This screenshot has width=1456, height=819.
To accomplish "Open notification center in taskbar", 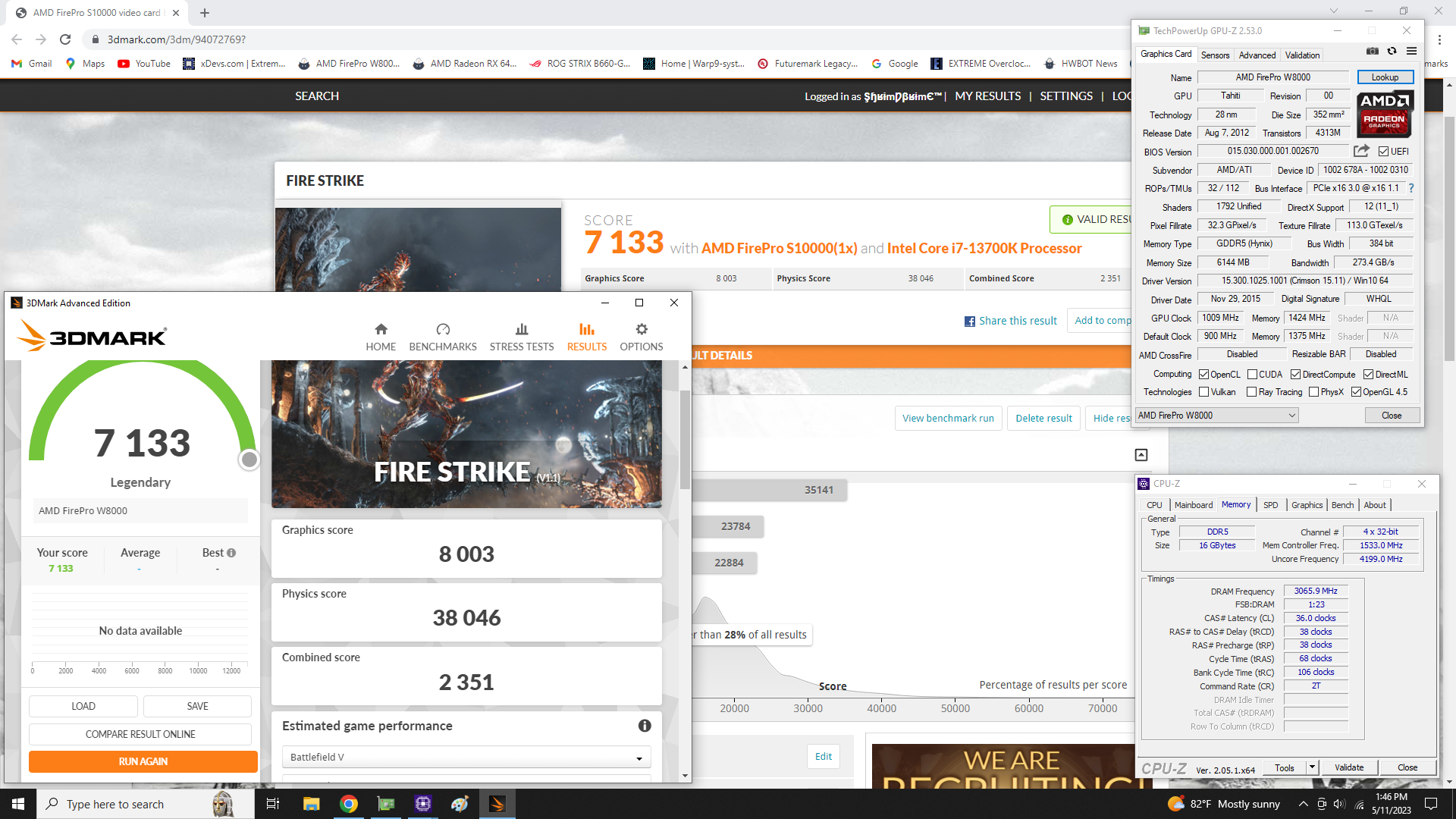I will 1431,804.
